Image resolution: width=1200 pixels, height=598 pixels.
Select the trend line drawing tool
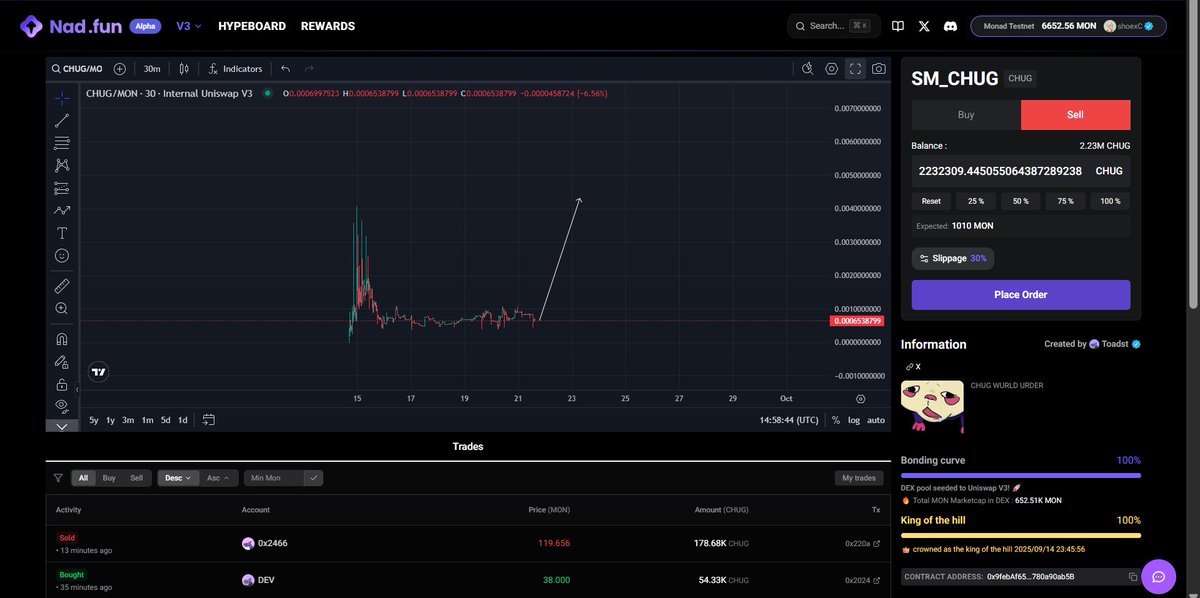pos(62,120)
